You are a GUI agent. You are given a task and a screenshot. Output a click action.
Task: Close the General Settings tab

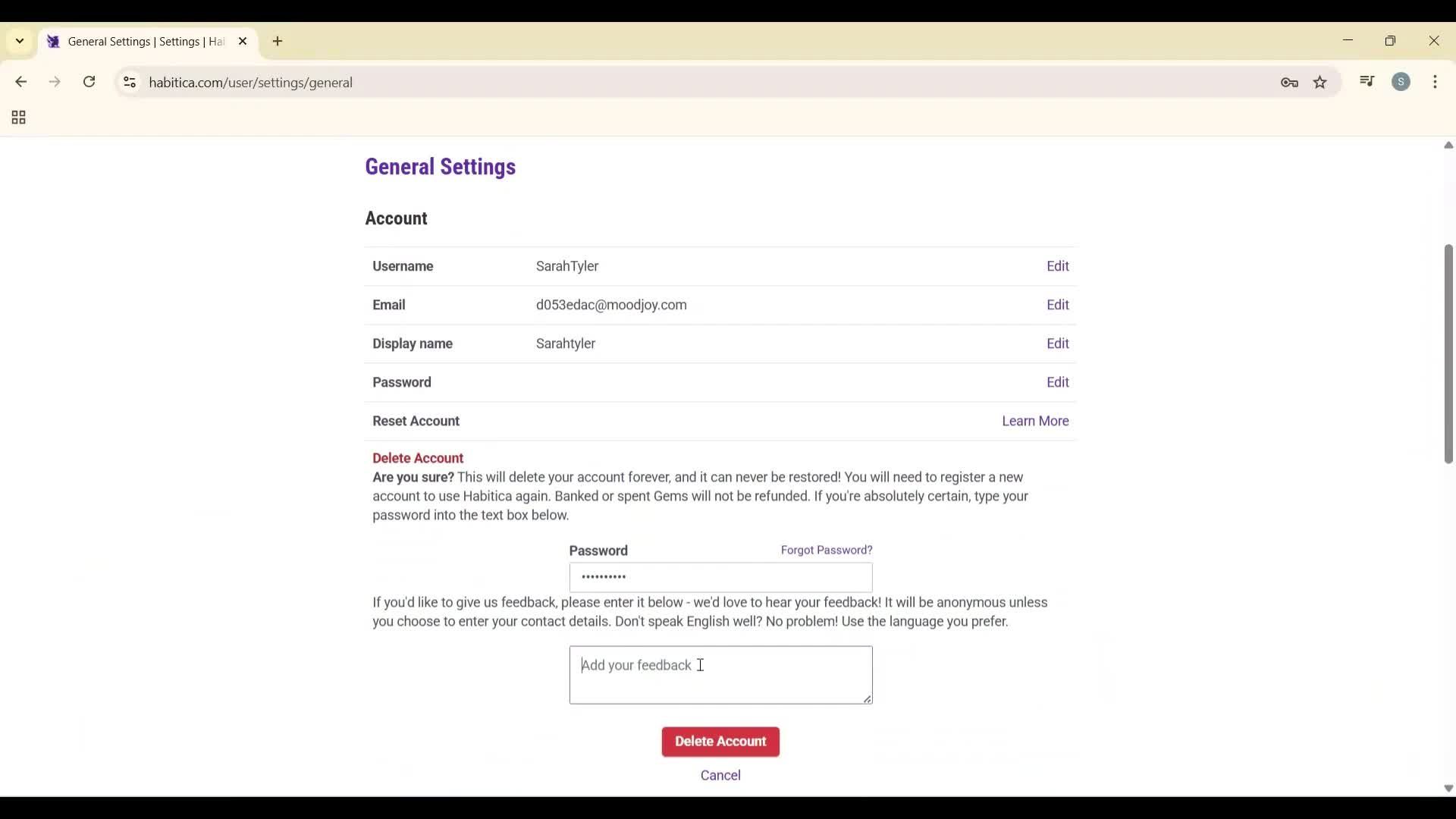243,42
